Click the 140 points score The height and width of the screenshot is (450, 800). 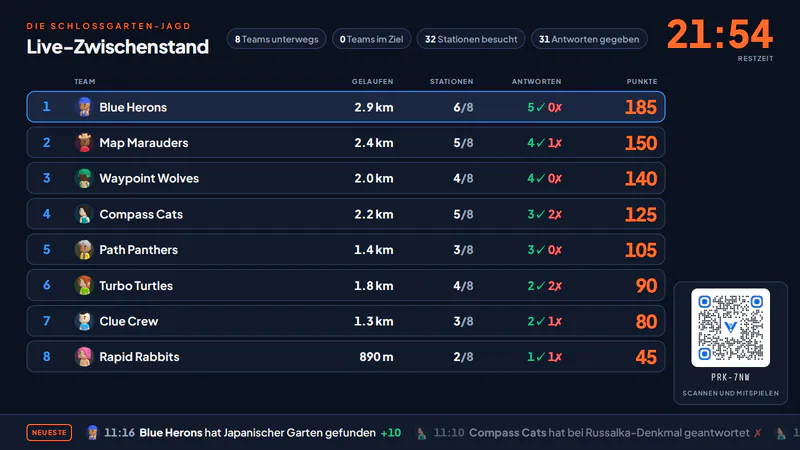[641, 179]
